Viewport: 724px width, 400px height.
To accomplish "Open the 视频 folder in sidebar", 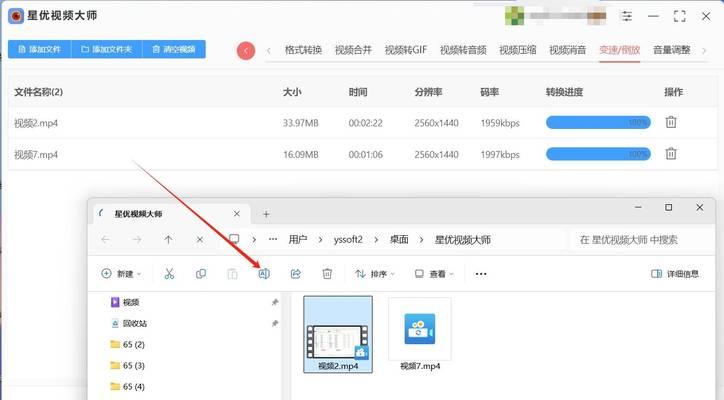I will point(125,302).
